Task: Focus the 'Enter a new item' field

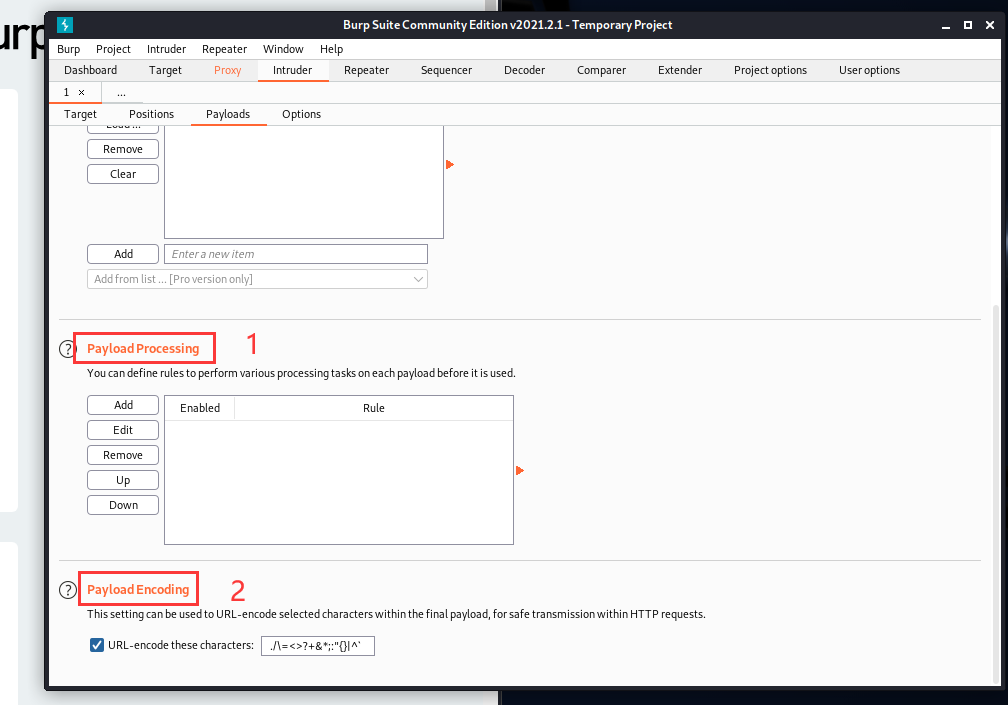Action: 296,254
